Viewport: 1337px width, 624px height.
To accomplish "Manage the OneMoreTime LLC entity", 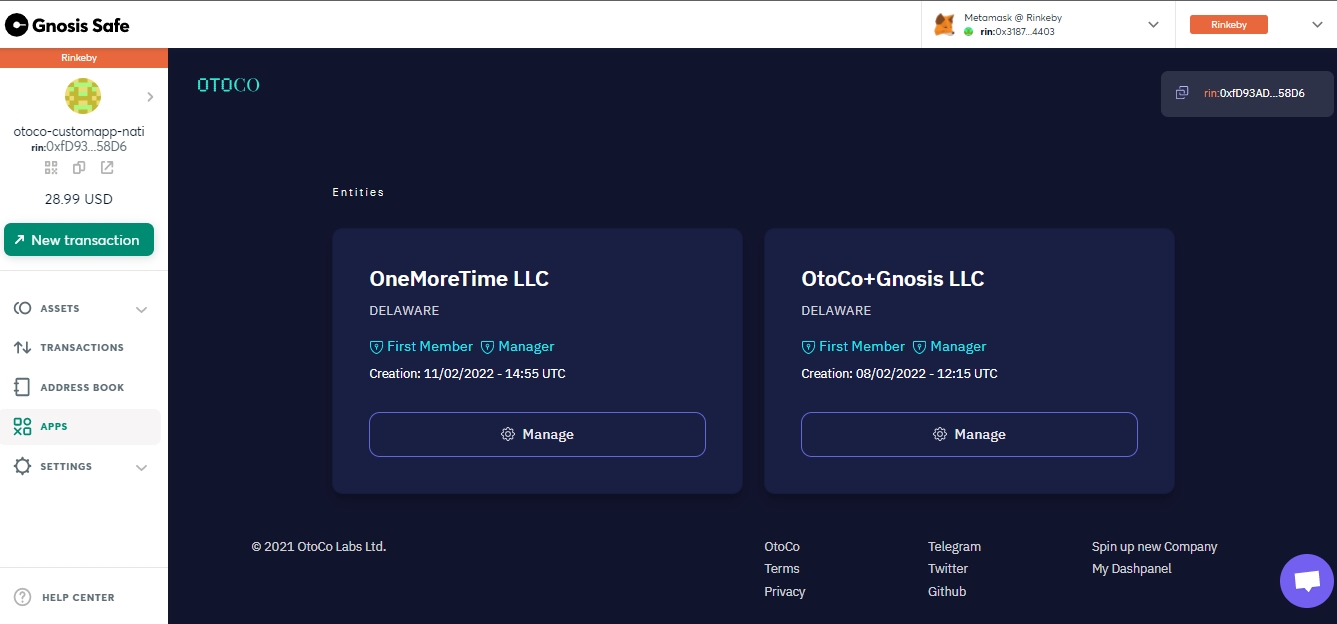I will tap(537, 434).
